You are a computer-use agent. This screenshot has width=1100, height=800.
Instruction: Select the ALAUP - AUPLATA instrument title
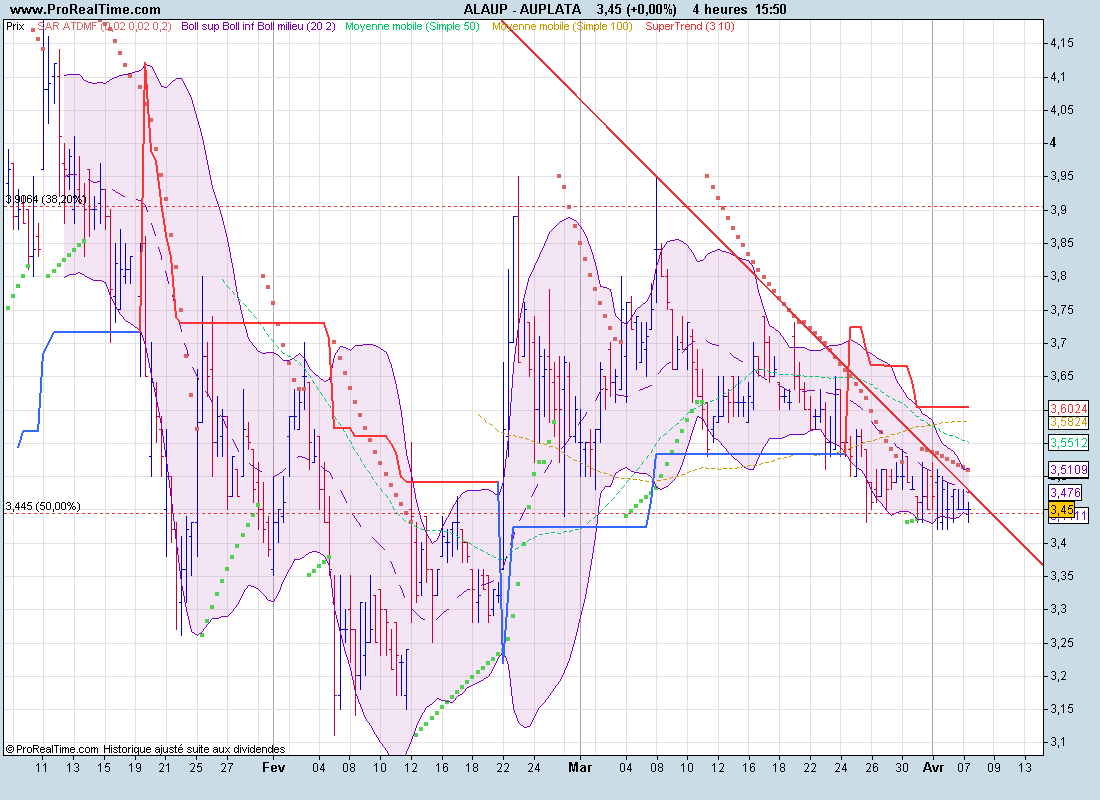point(522,9)
